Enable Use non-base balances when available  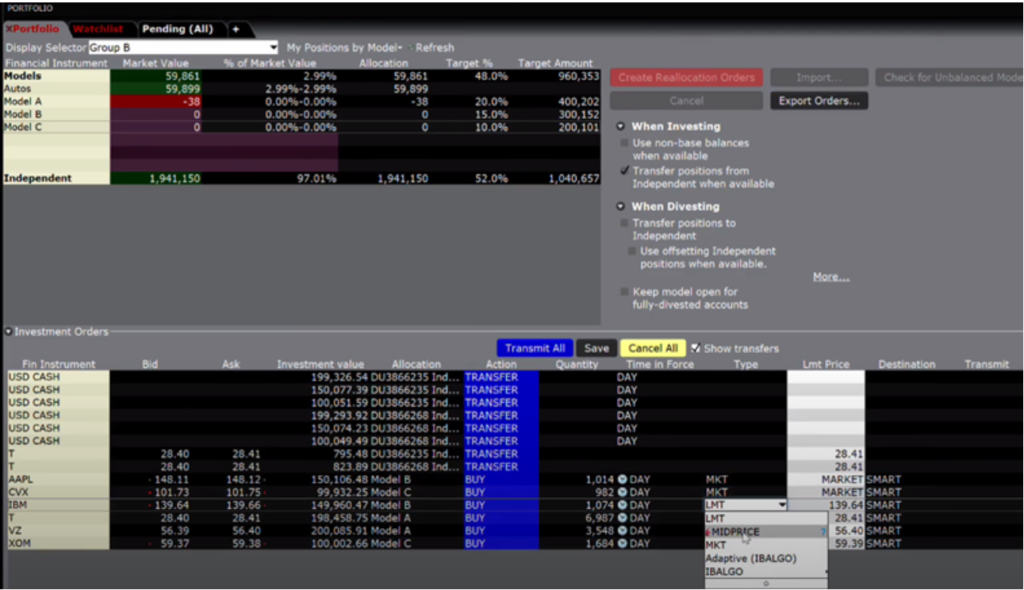(625, 143)
